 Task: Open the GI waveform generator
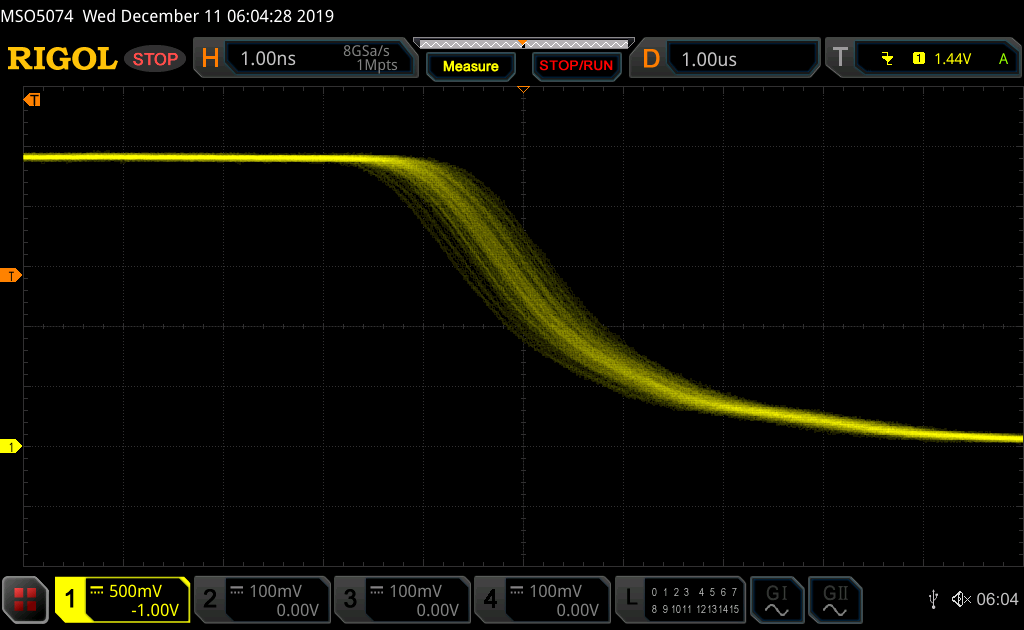776,599
